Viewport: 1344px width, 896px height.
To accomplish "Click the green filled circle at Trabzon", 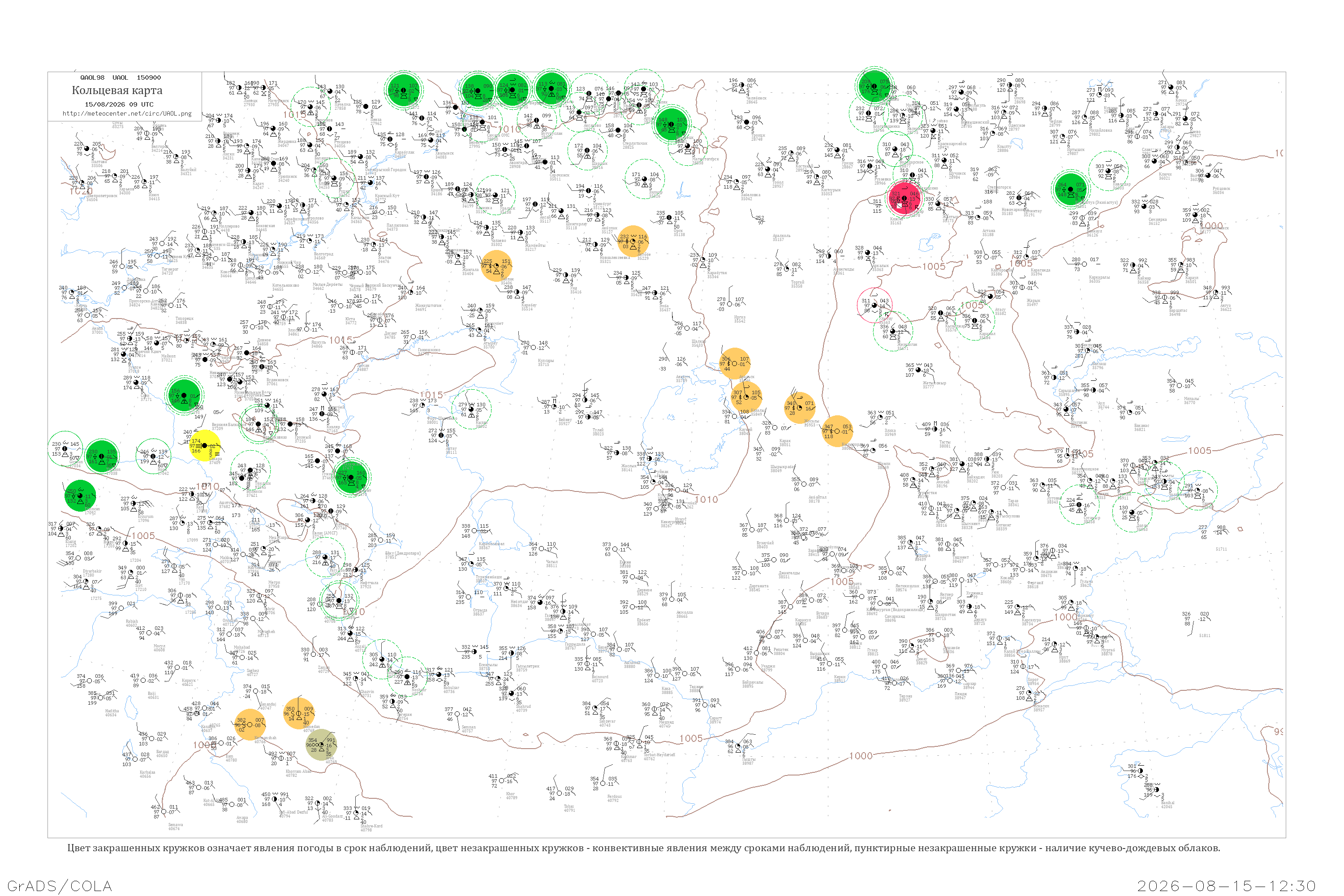I will [x=102, y=457].
